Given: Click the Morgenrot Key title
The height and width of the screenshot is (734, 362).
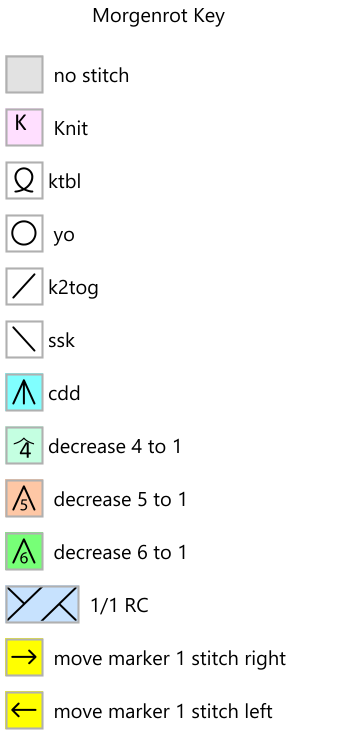Looking at the screenshot, I should coord(158,16).
